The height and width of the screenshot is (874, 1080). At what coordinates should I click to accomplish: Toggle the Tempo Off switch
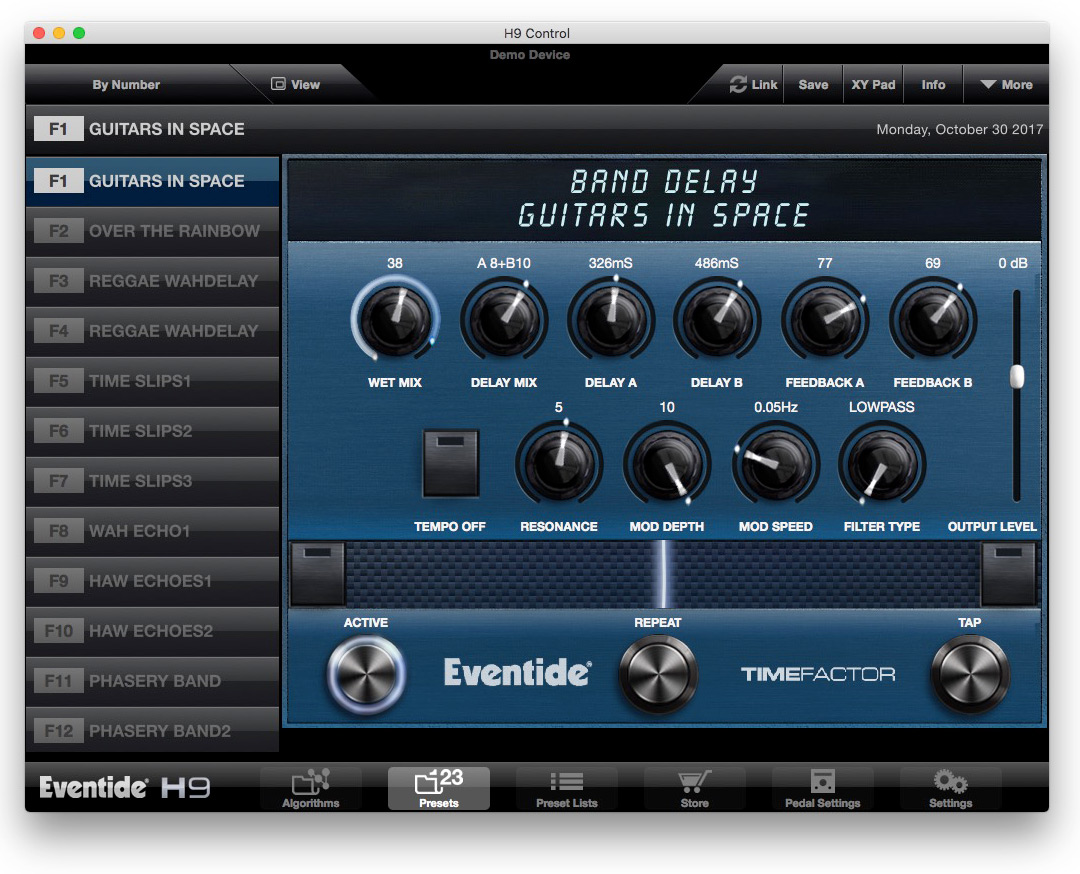tap(450, 462)
